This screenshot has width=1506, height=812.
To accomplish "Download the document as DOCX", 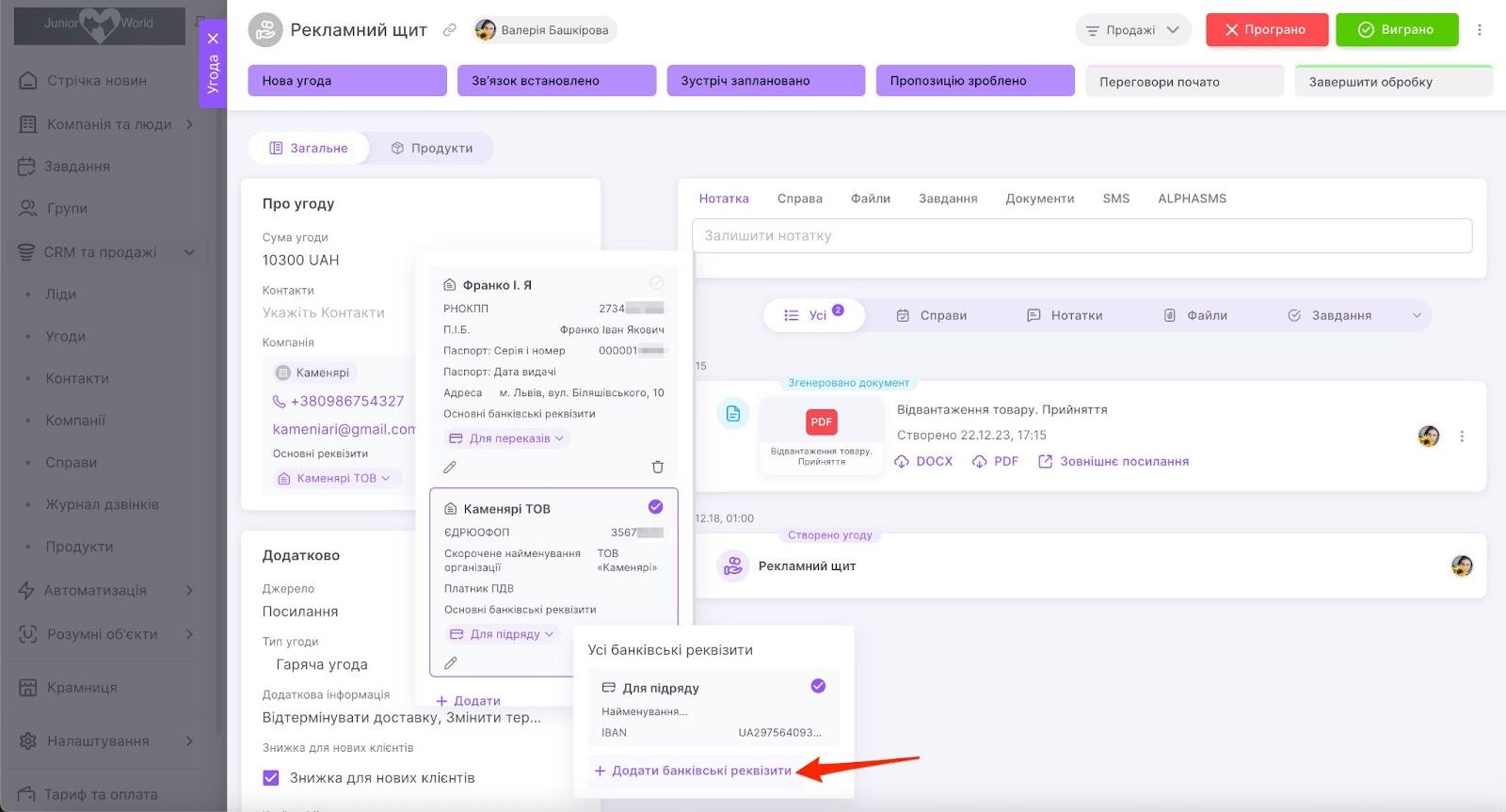I will pos(923,461).
